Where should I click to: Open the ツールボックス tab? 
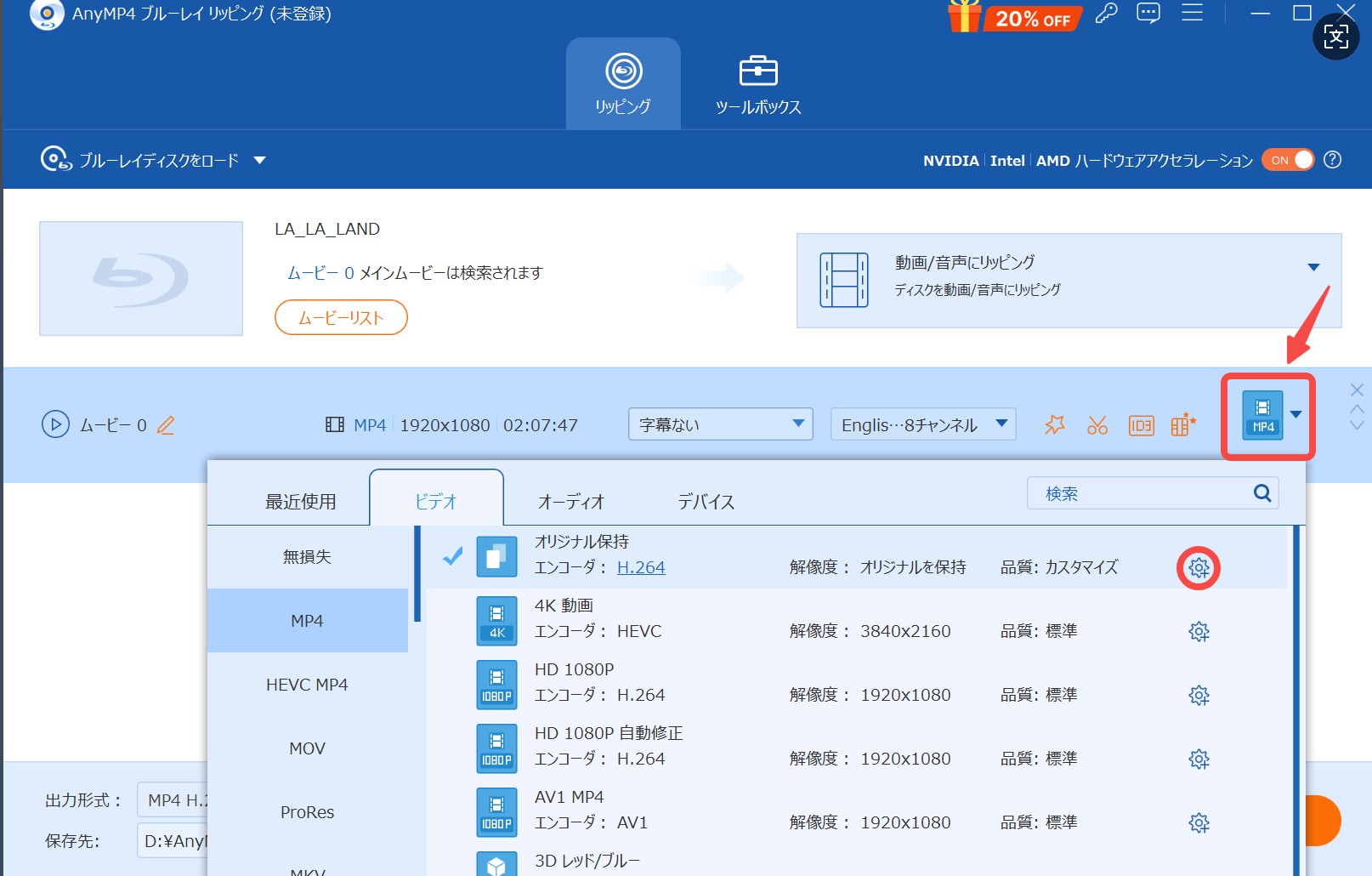(757, 85)
